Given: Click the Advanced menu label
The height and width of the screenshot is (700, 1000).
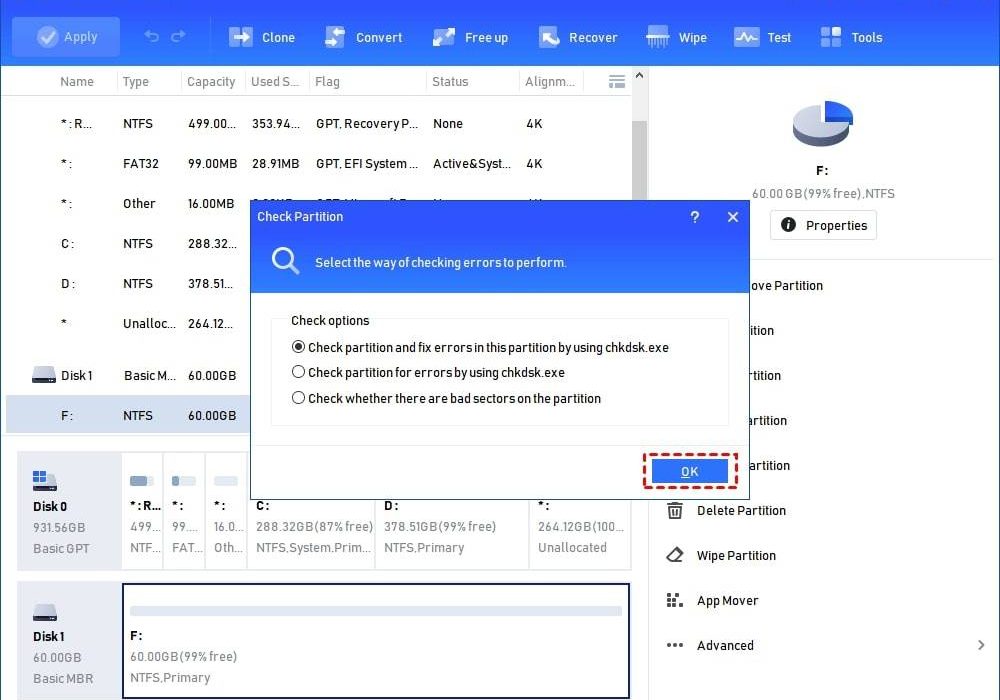Looking at the screenshot, I should [x=725, y=645].
